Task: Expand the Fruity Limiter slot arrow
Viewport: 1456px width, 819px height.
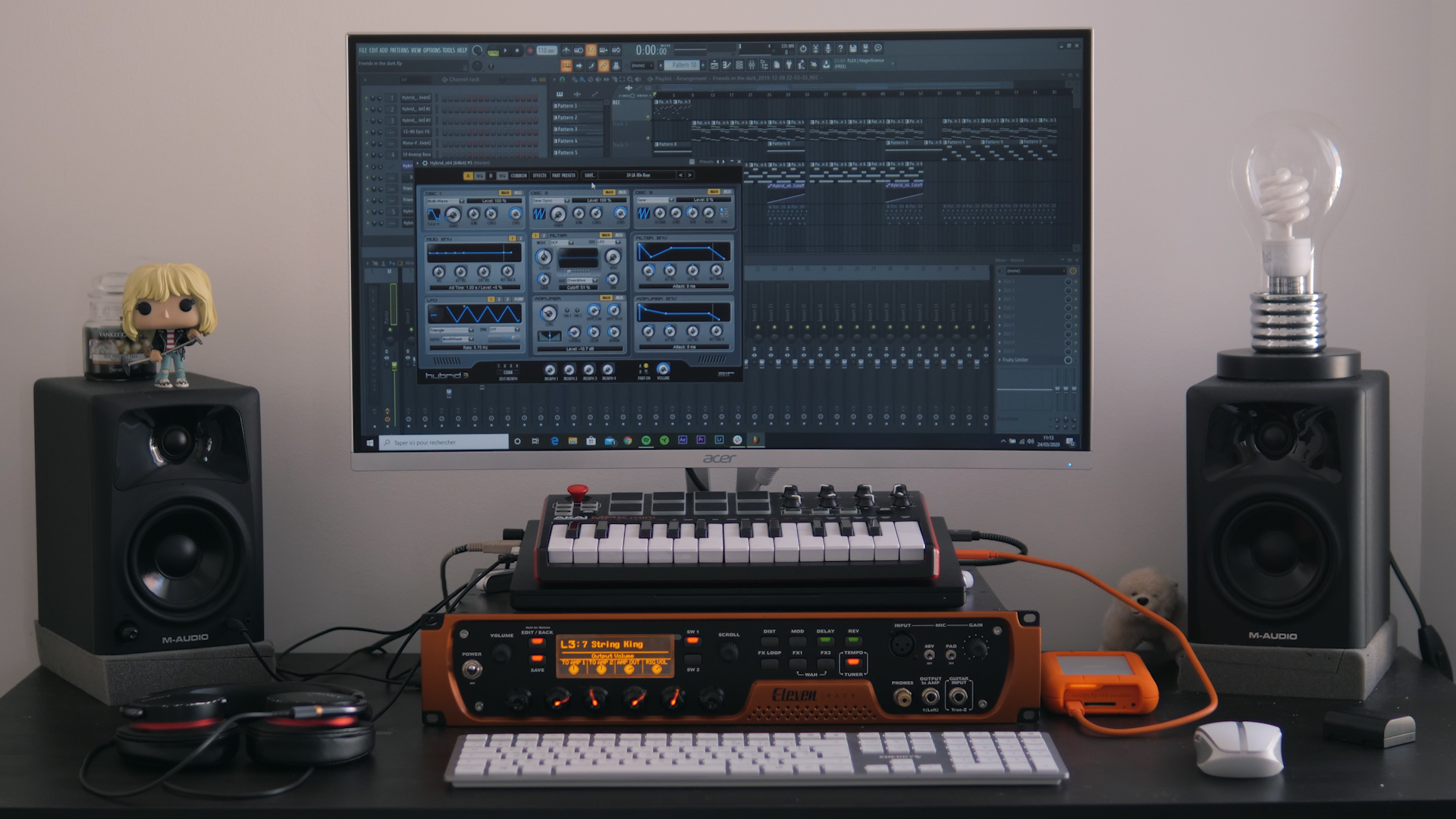Action: tap(999, 359)
